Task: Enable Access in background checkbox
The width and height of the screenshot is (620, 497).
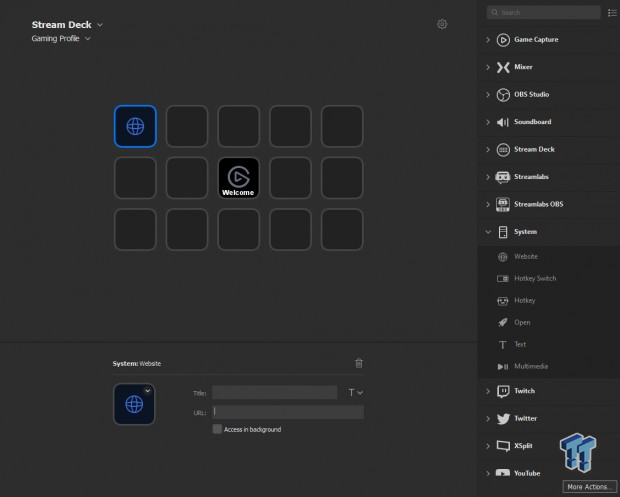Action: 217,429
